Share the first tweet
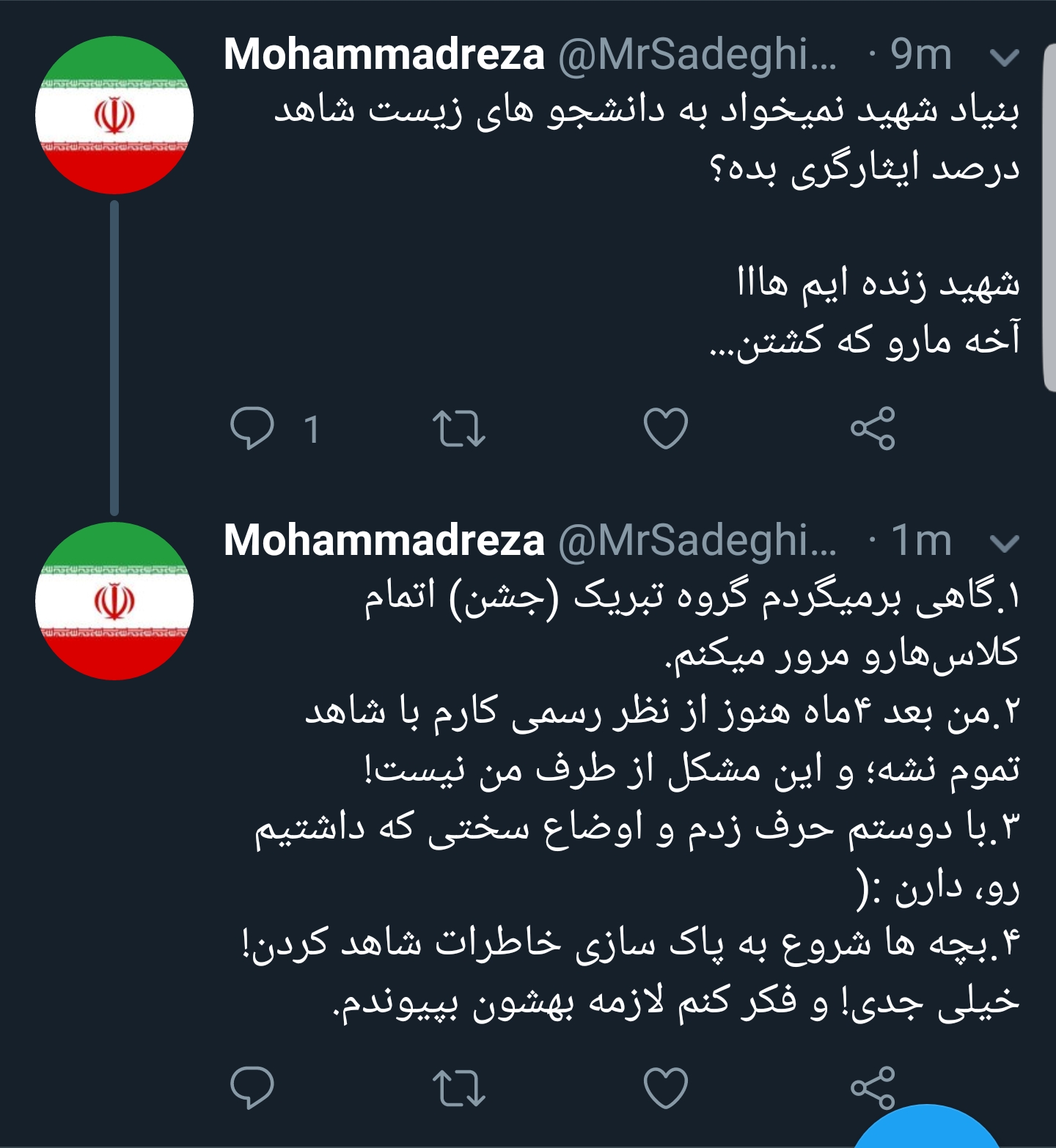Viewport: 1056px width, 1148px height. [x=873, y=428]
